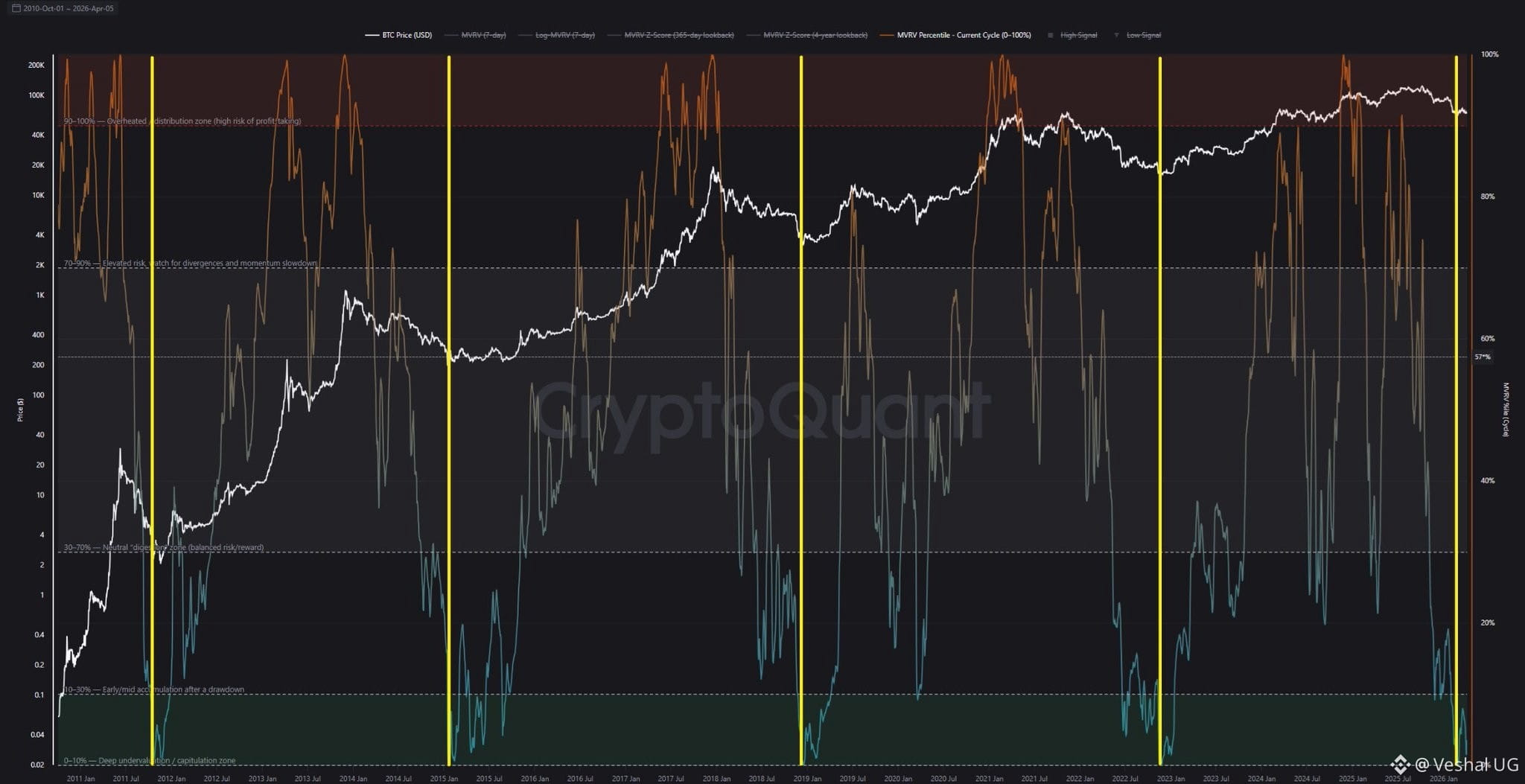Click the 2K price axis label
1525x784 pixels.
[x=40, y=265]
